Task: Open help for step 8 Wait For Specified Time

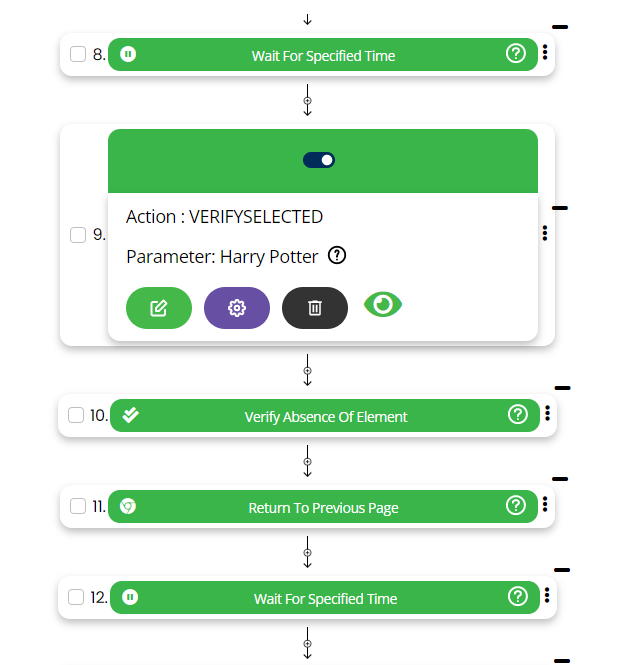Action: [x=516, y=54]
